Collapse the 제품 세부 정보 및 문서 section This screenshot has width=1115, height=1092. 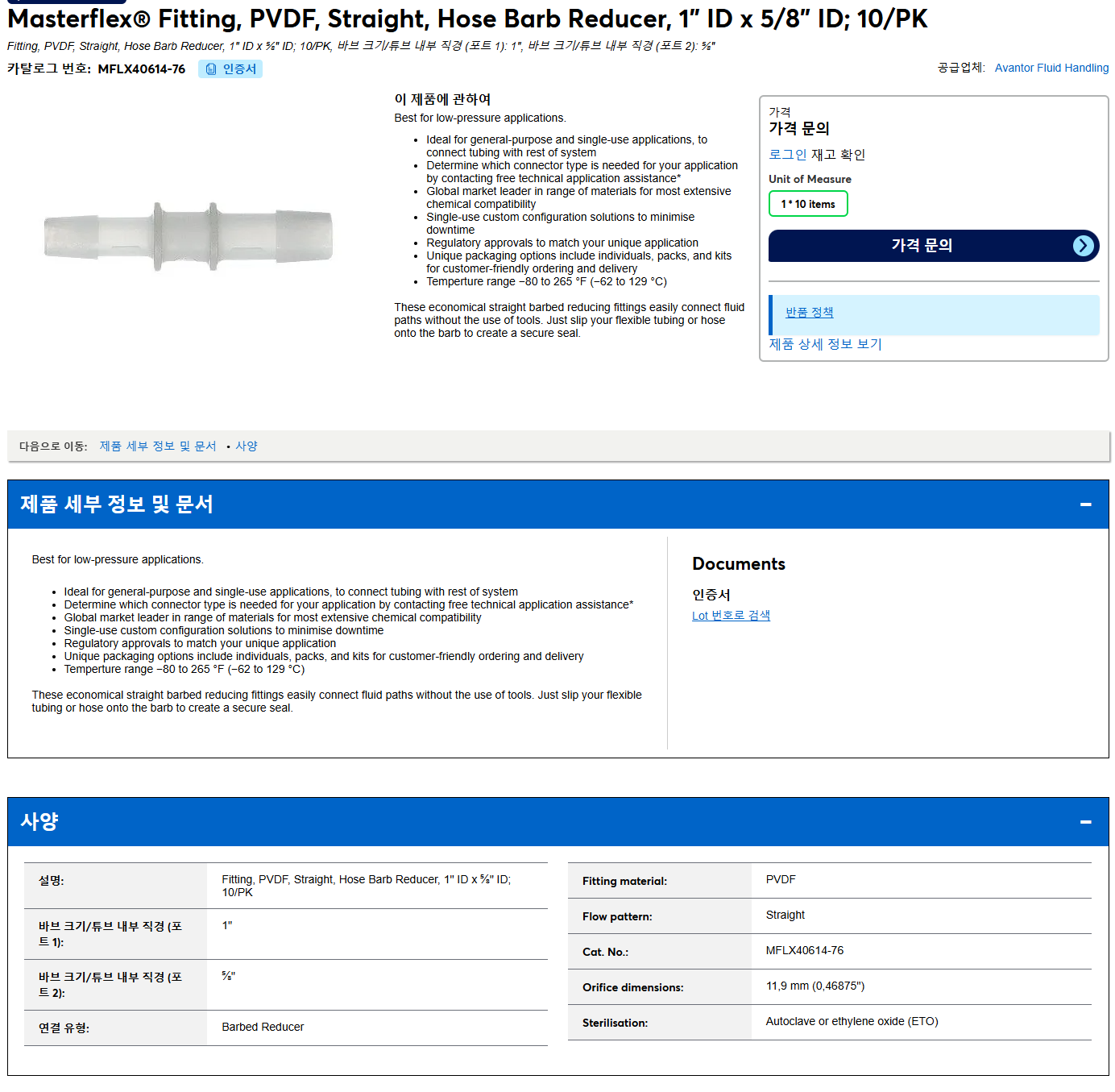[x=1085, y=504]
